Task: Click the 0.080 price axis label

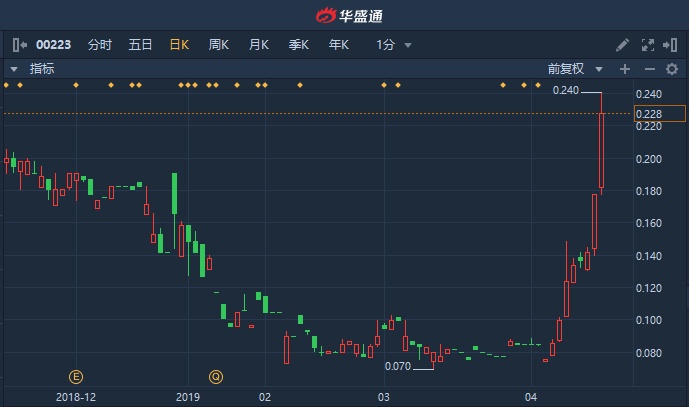Action: click(649, 353)
